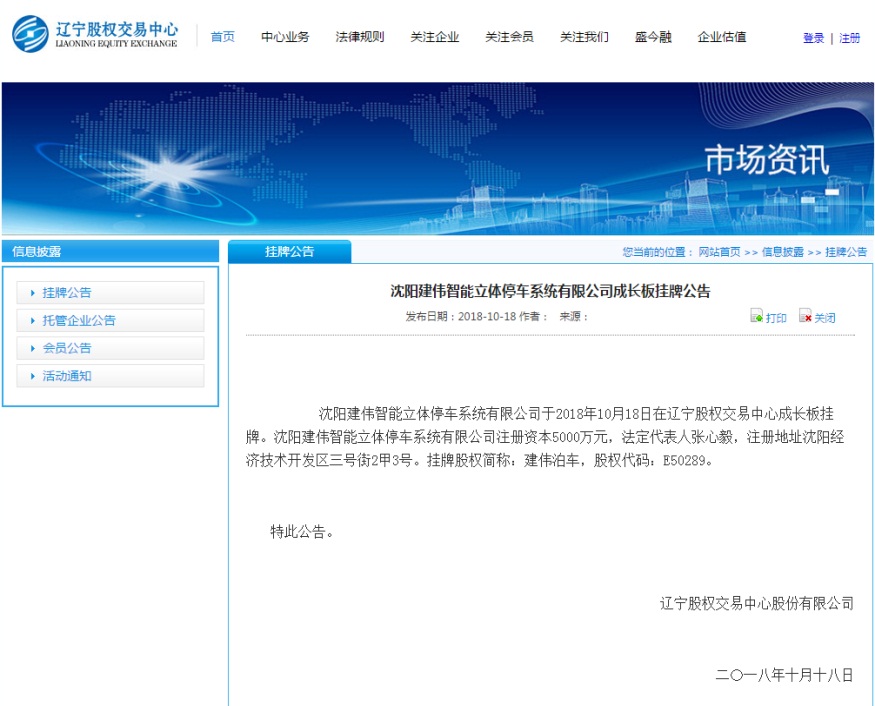This screenshot has height=706, width=875.
Task: Click the date 二〇一八年十月十八日
Action: (785, 675)
